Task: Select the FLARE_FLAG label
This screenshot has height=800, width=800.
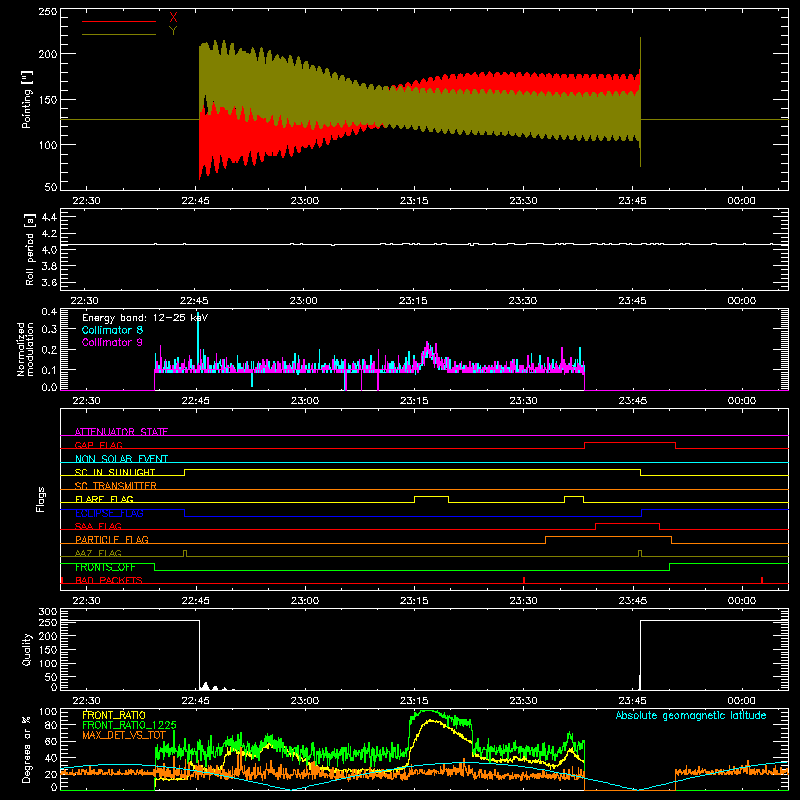Action: [104, 499]
